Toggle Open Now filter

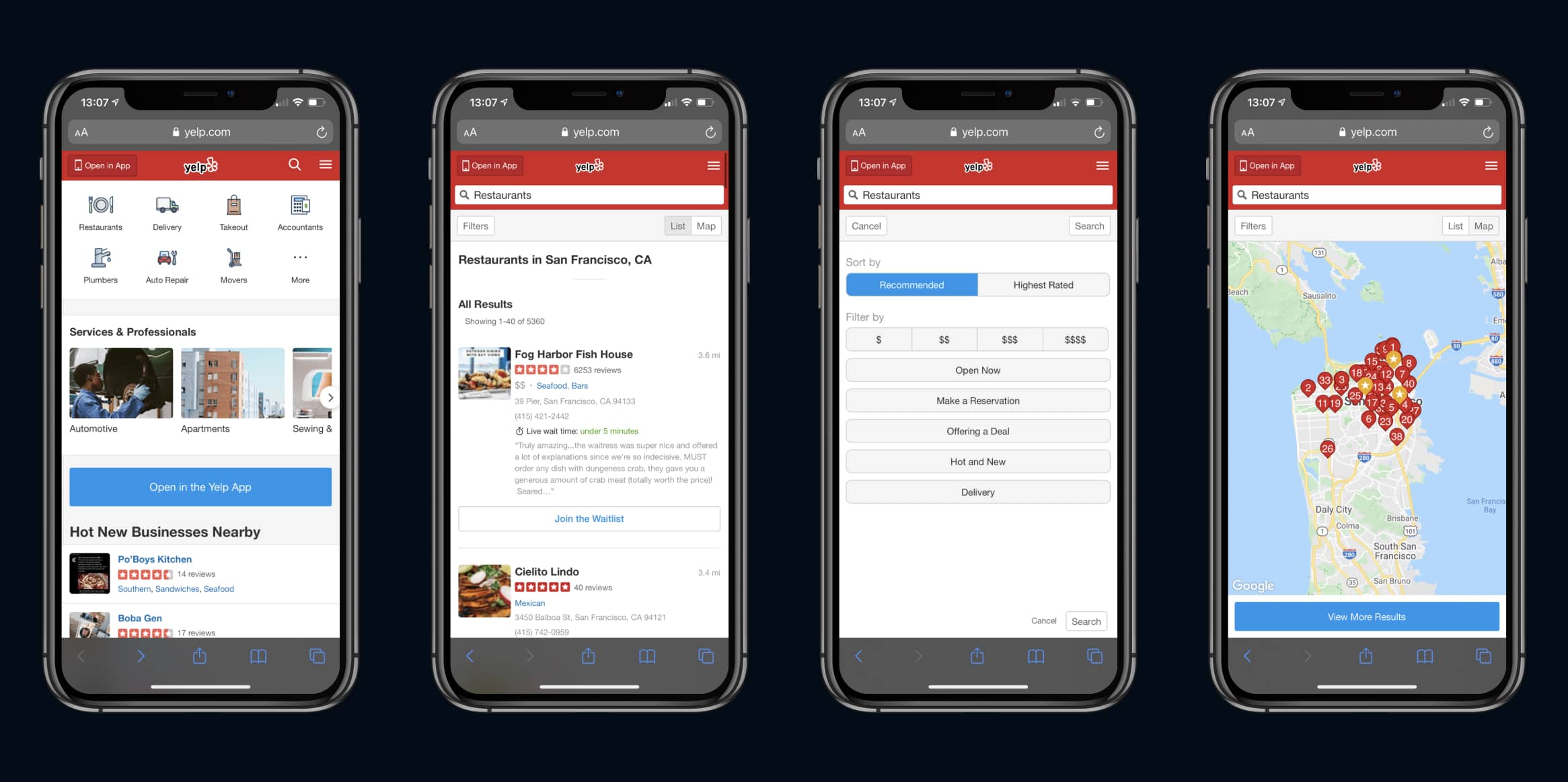point(978,370)
